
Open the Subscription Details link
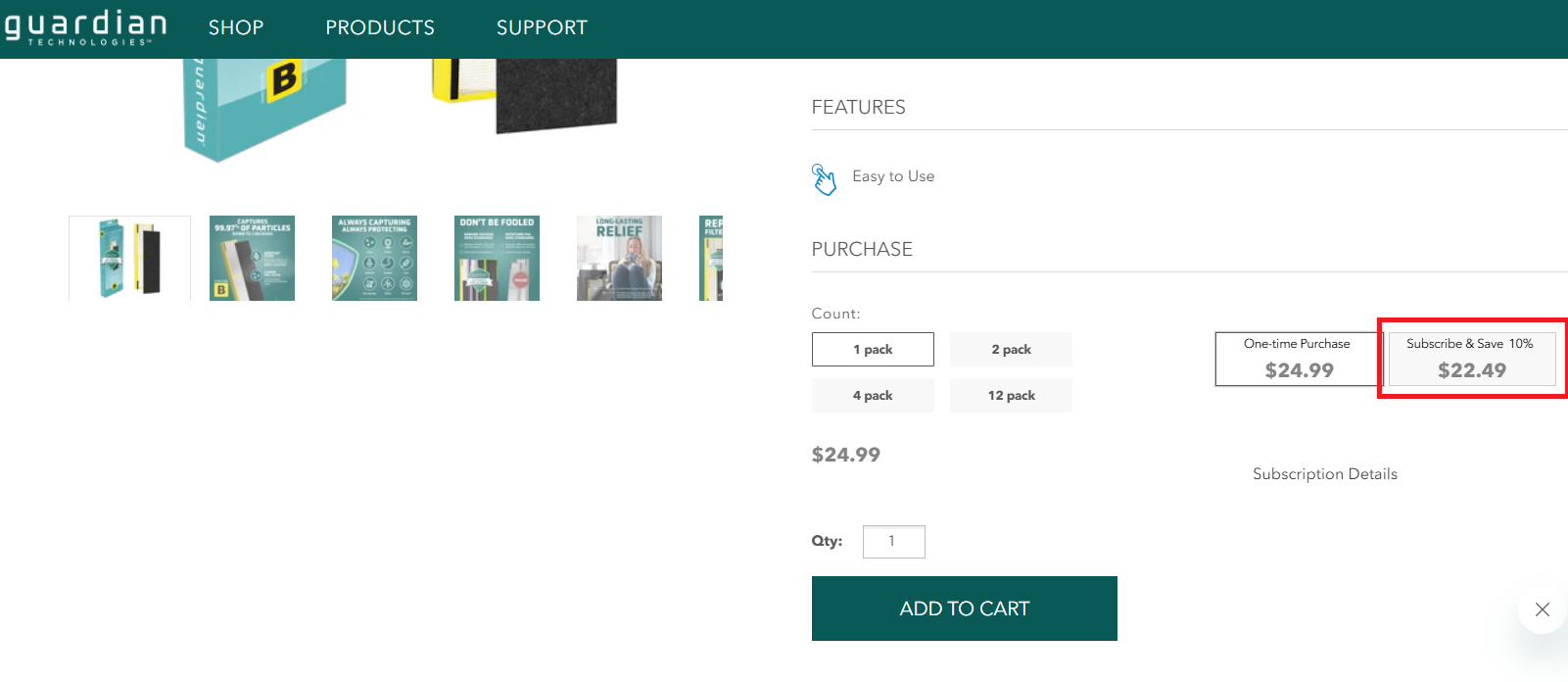click(1324, 474)
